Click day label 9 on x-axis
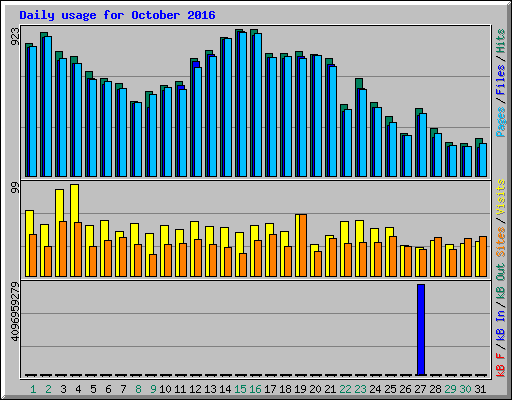Screen dimensions: 512x400 (153, 389)
